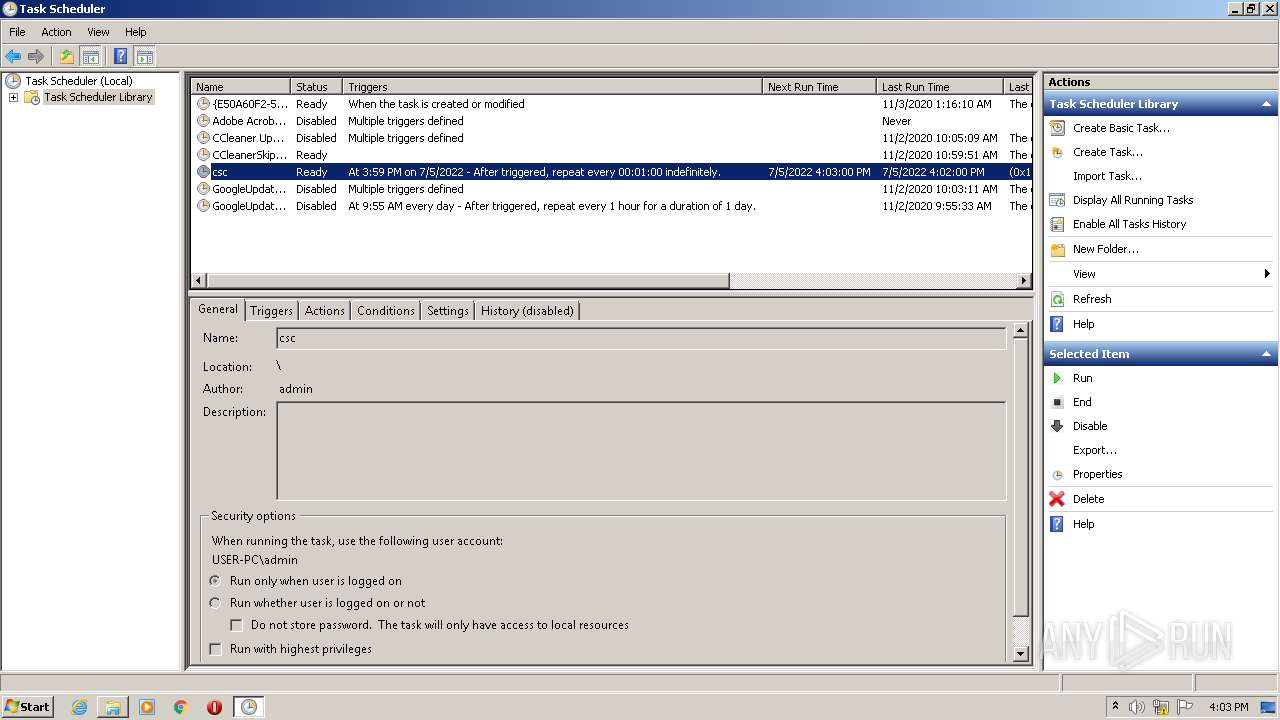This screenshot has width=1280, height=720.
Task: Click the details pane scroll-down arrow
Action: (x=1020, y=654)
